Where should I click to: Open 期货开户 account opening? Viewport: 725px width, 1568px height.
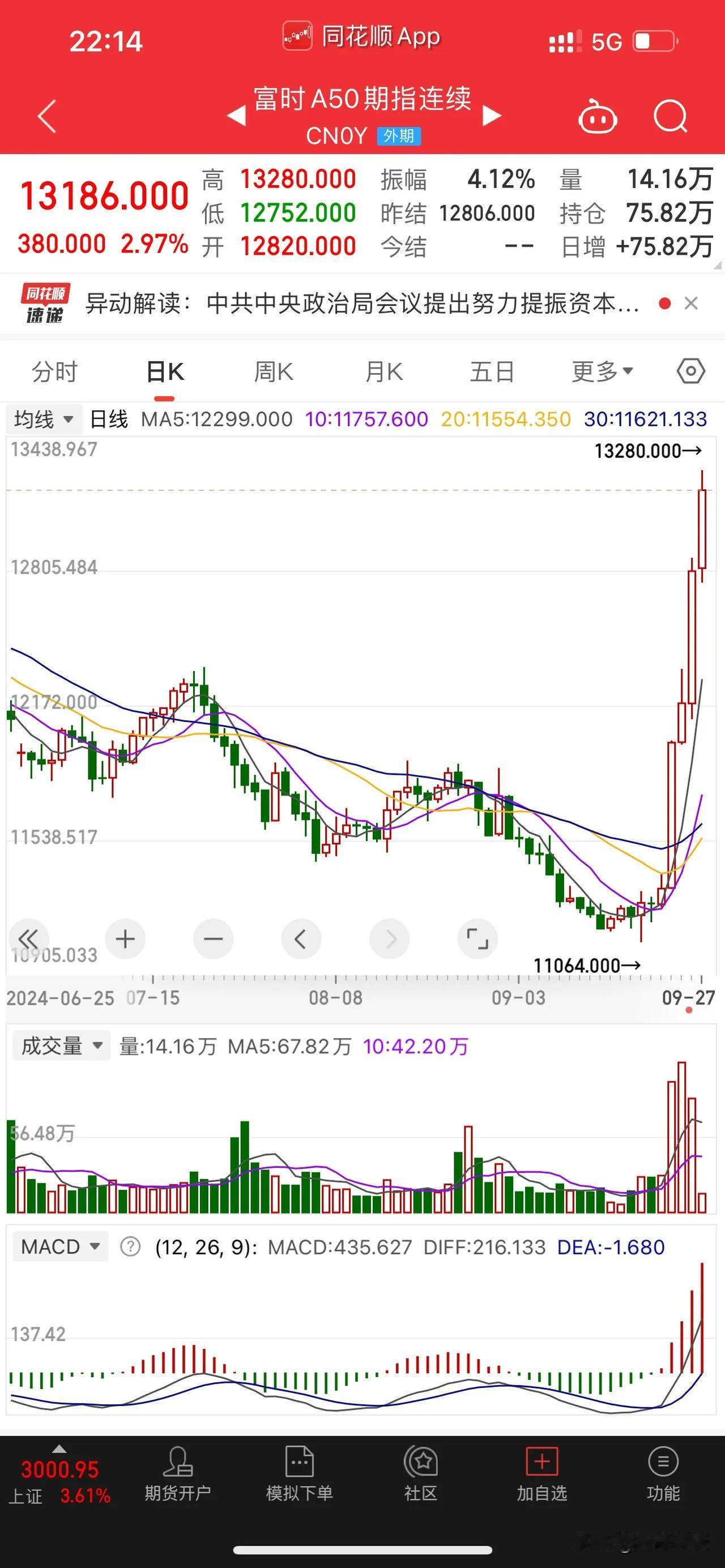coord(178,1474)
